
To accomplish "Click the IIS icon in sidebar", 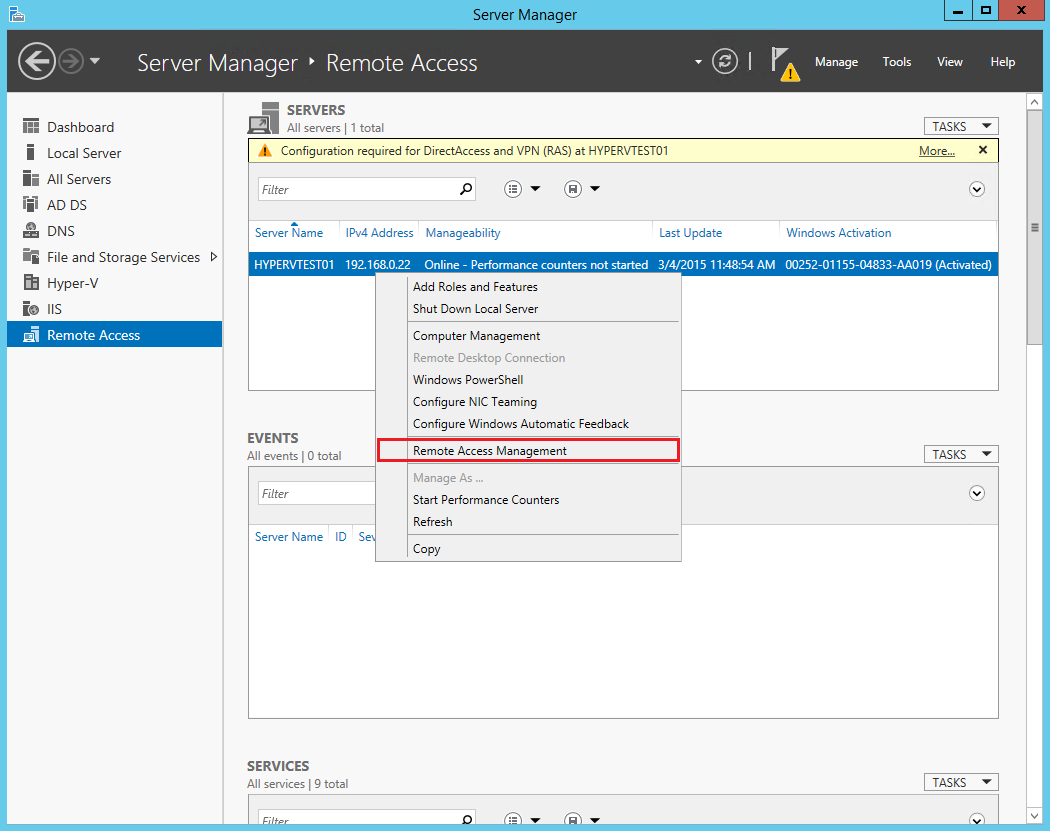I will (31, 309).
